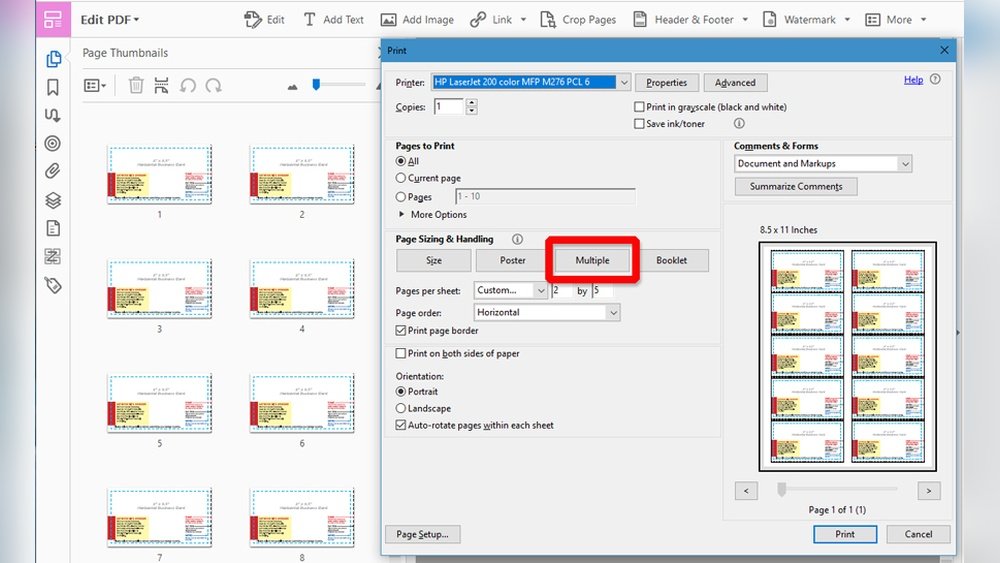Open the Link tool dropdown arrow
The width and height of the screenshot is (1000, 563).
523,20
